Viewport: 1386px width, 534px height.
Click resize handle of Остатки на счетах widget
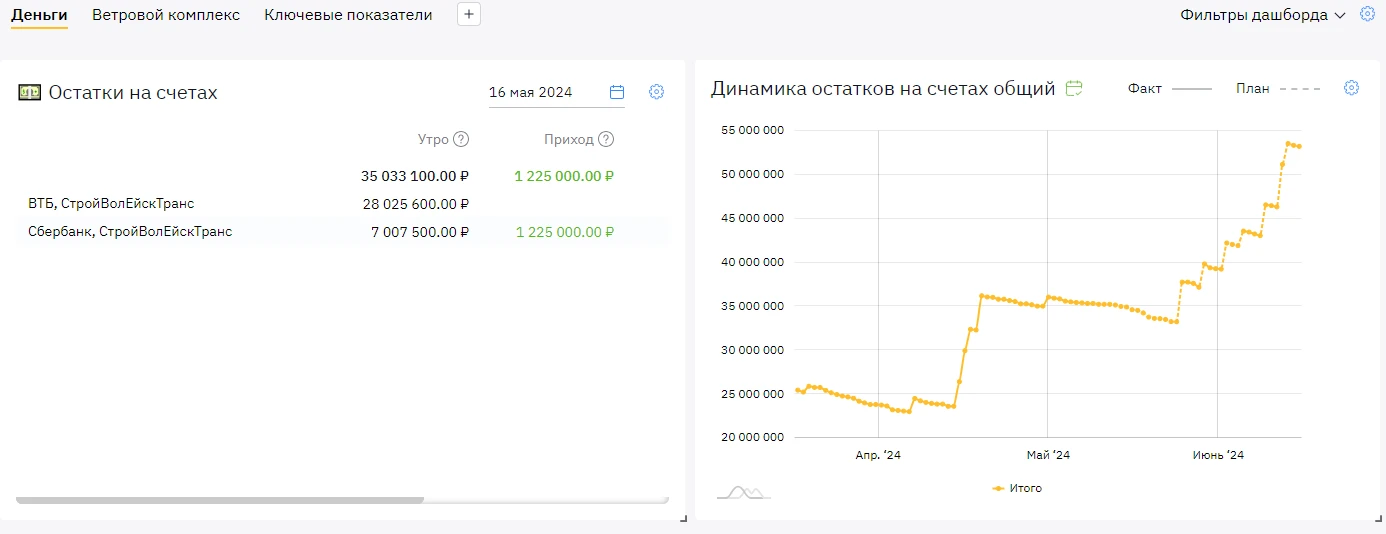click(x=683, y=518)
